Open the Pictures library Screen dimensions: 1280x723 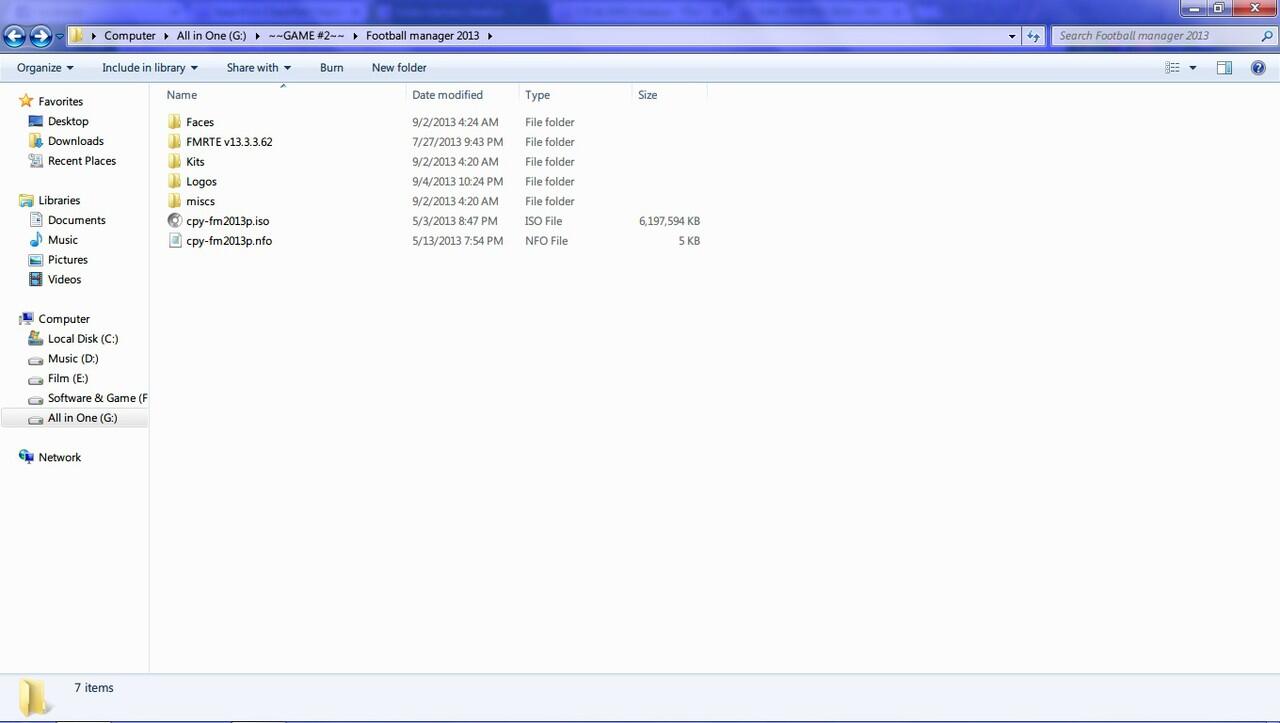pyautogui.click(x=68, y=260)
